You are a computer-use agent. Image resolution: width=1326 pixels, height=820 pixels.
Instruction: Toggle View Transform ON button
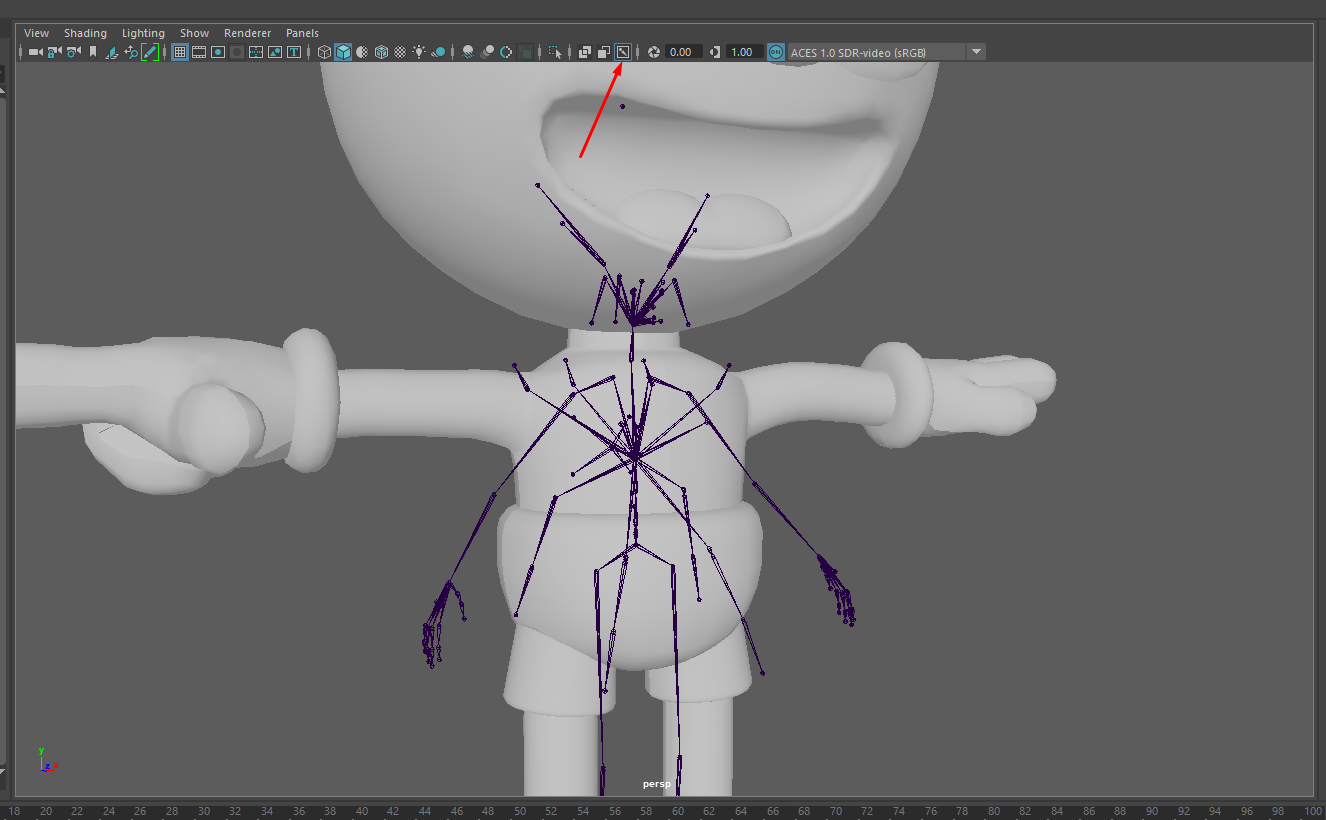[776, 52]
